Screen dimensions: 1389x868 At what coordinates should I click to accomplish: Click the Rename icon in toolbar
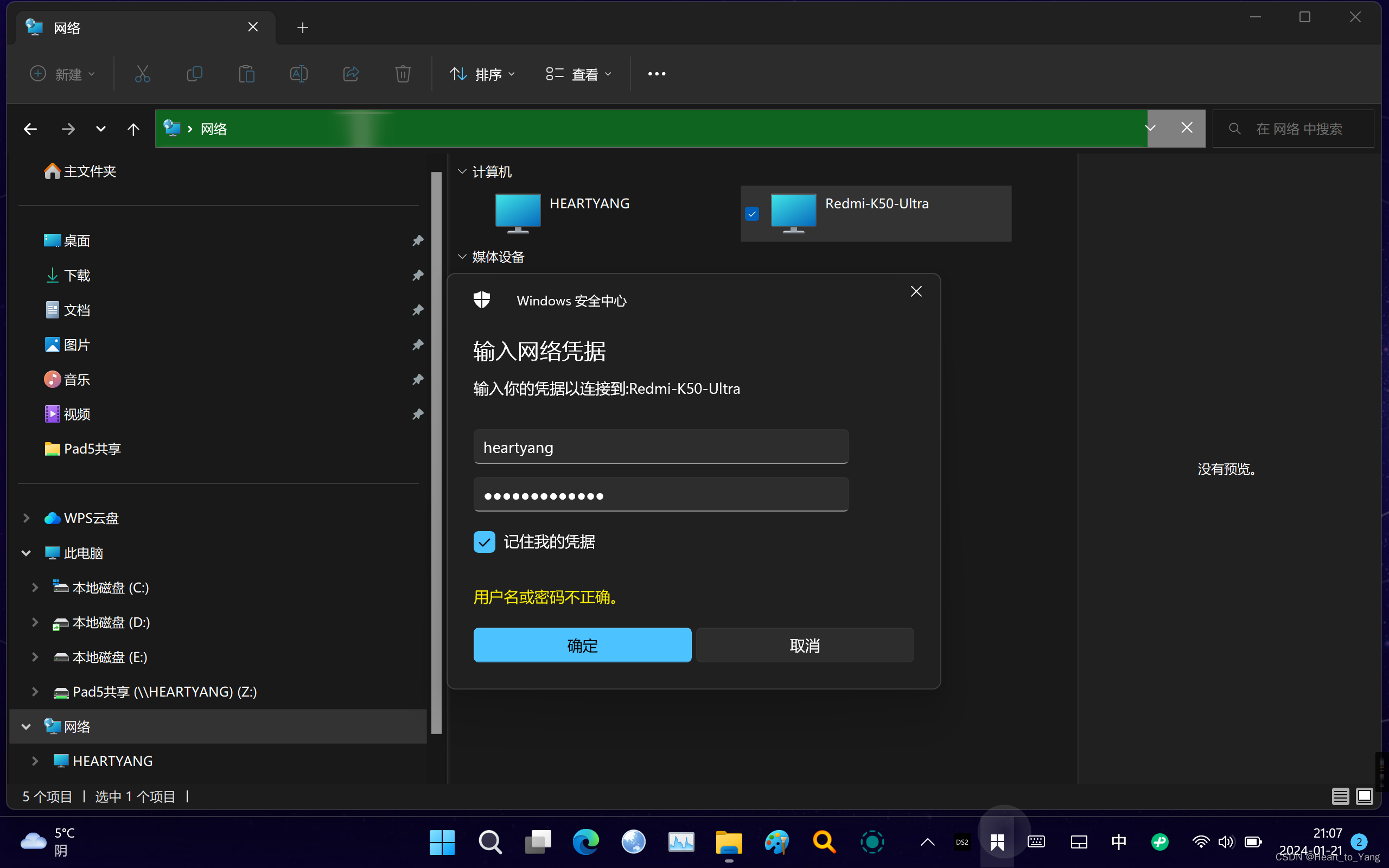tap(299, 74)
